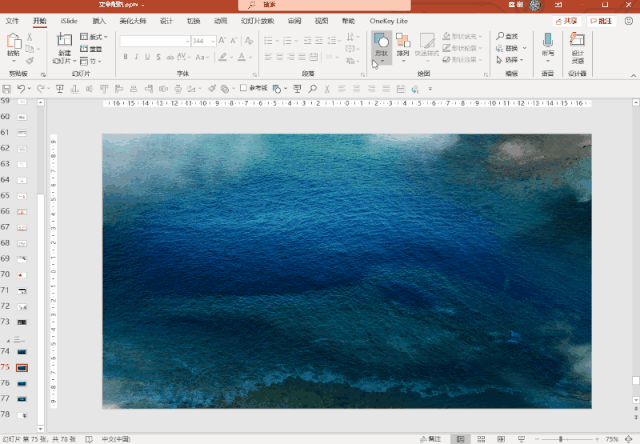Open the Select (选择) dropdown
Image resolution: width=640 pixels, height=444 pixels.
510,60
